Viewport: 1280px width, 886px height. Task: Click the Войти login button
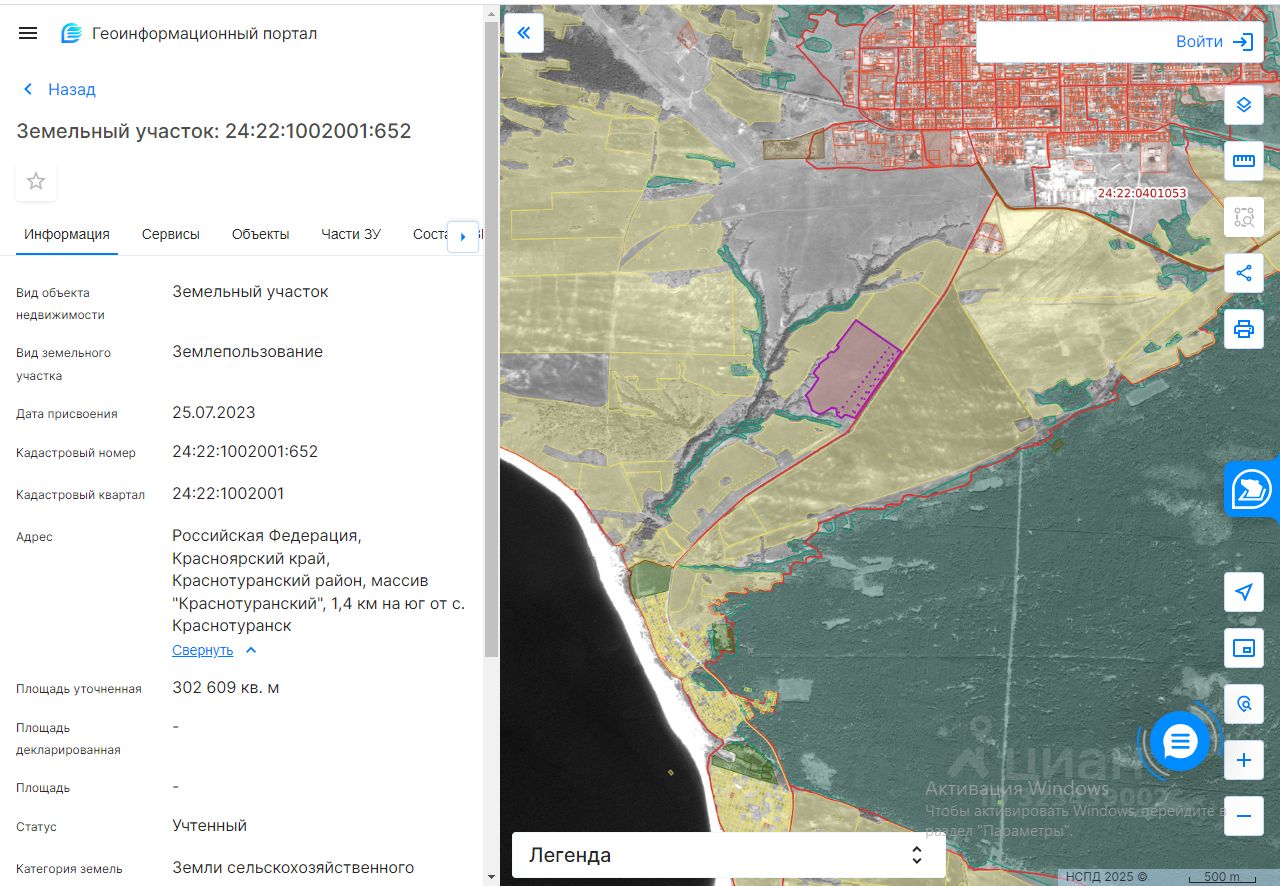pos(1199,42)
